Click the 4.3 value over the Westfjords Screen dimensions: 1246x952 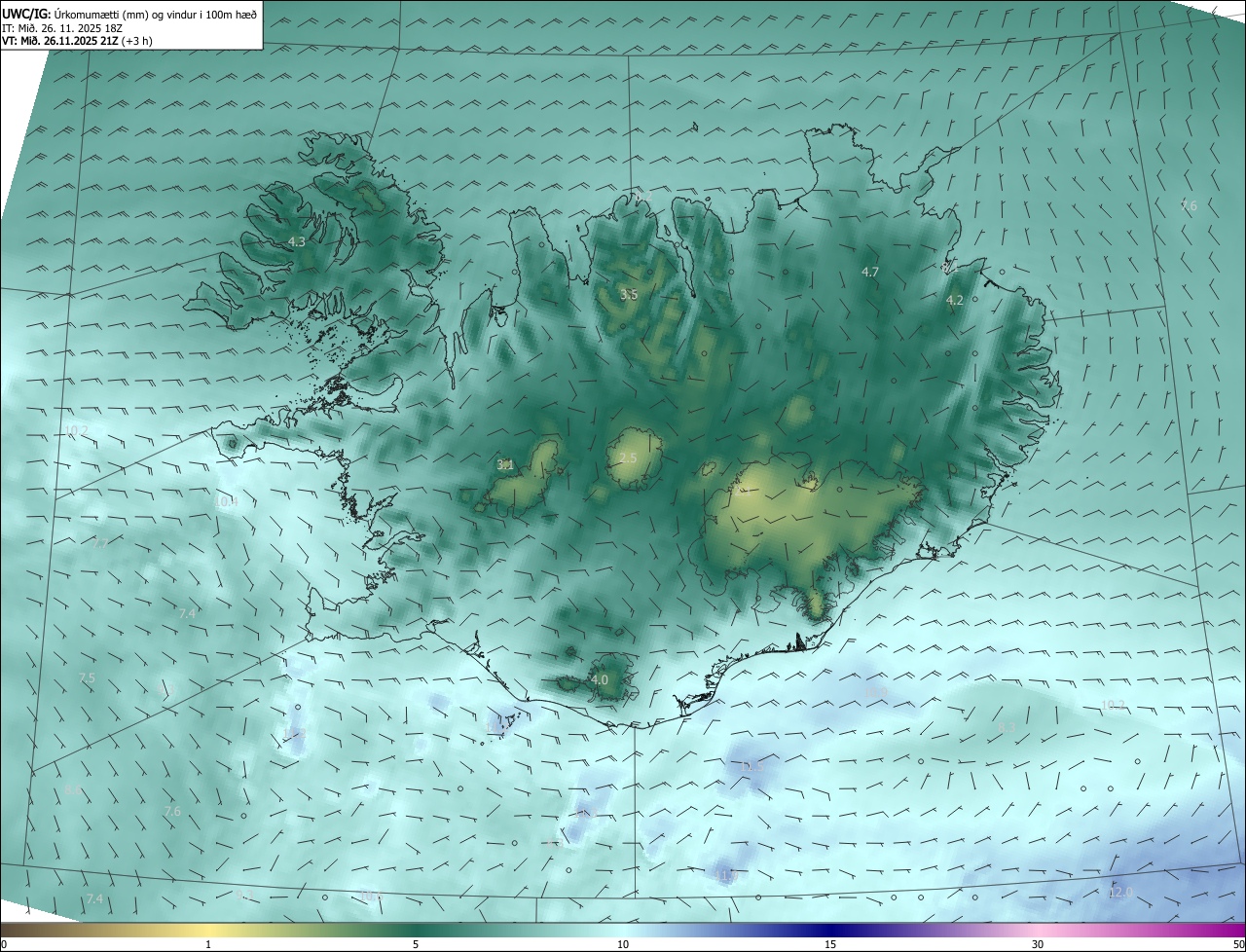296,241
